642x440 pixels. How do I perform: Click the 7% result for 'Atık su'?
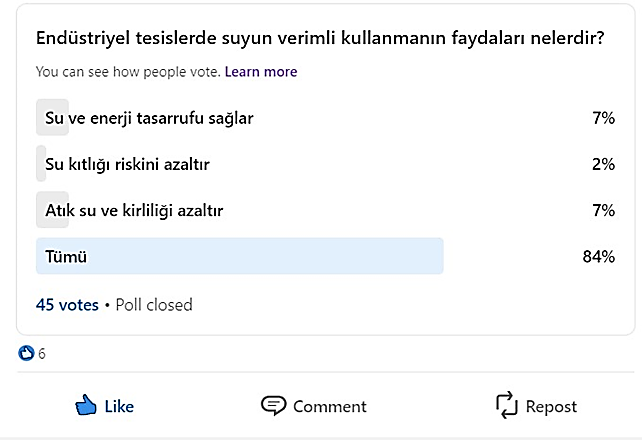(604, 210)
